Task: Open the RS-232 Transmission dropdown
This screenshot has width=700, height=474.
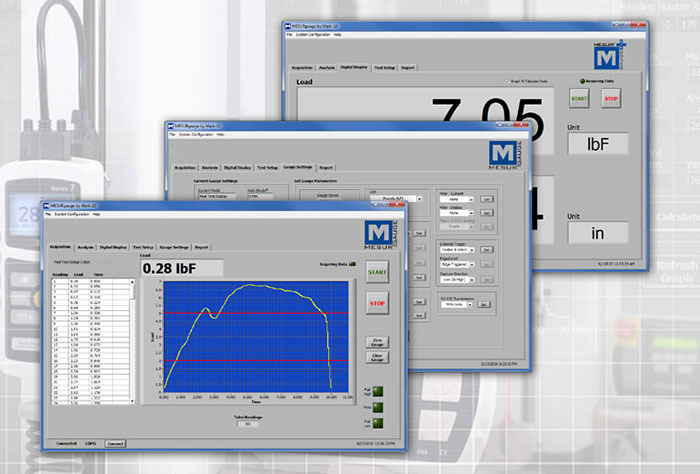Action: [457, 304]
